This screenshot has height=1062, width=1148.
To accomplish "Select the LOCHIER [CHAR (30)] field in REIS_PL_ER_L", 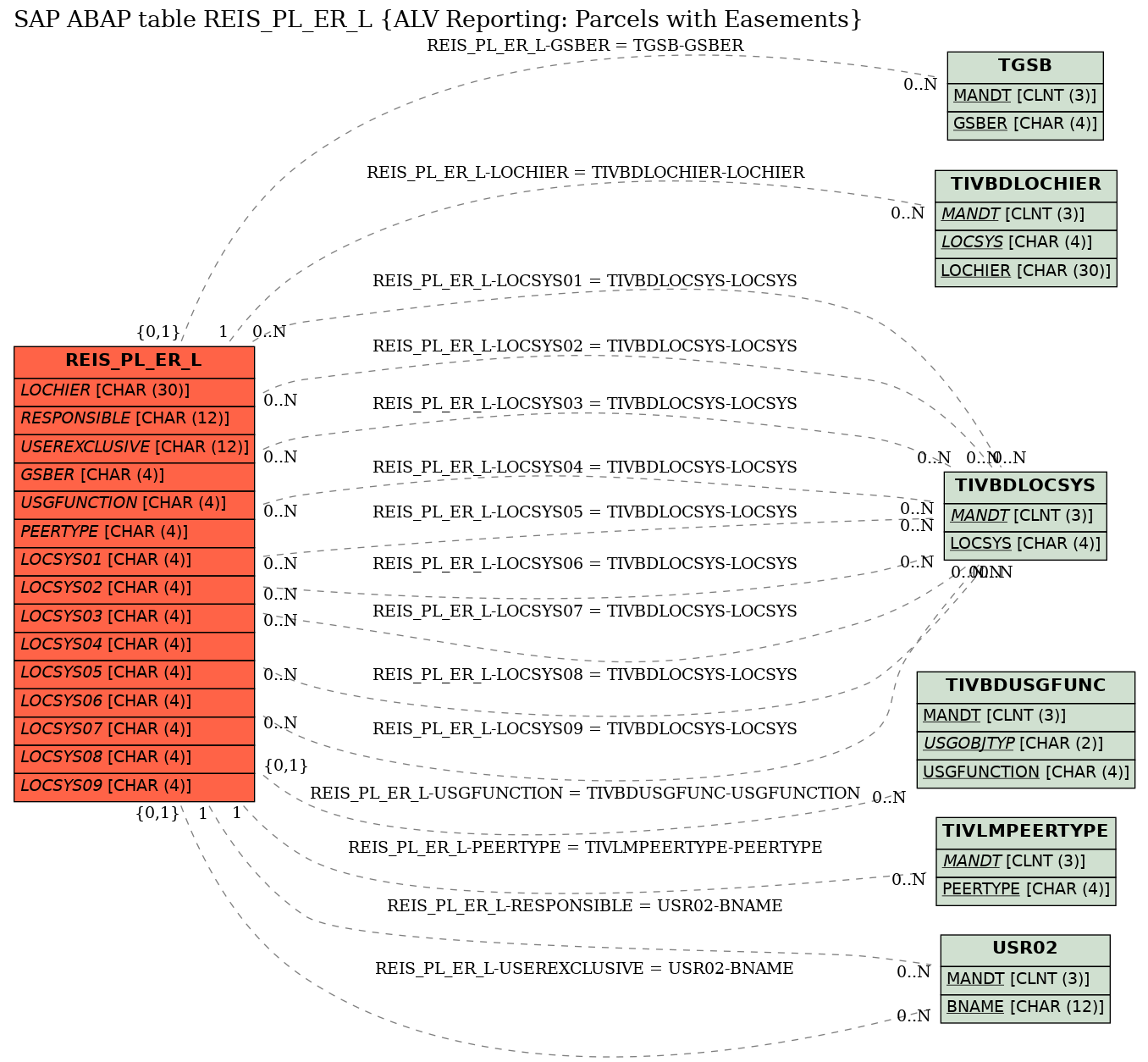I will pyautogui.click(x=134, y=391).
